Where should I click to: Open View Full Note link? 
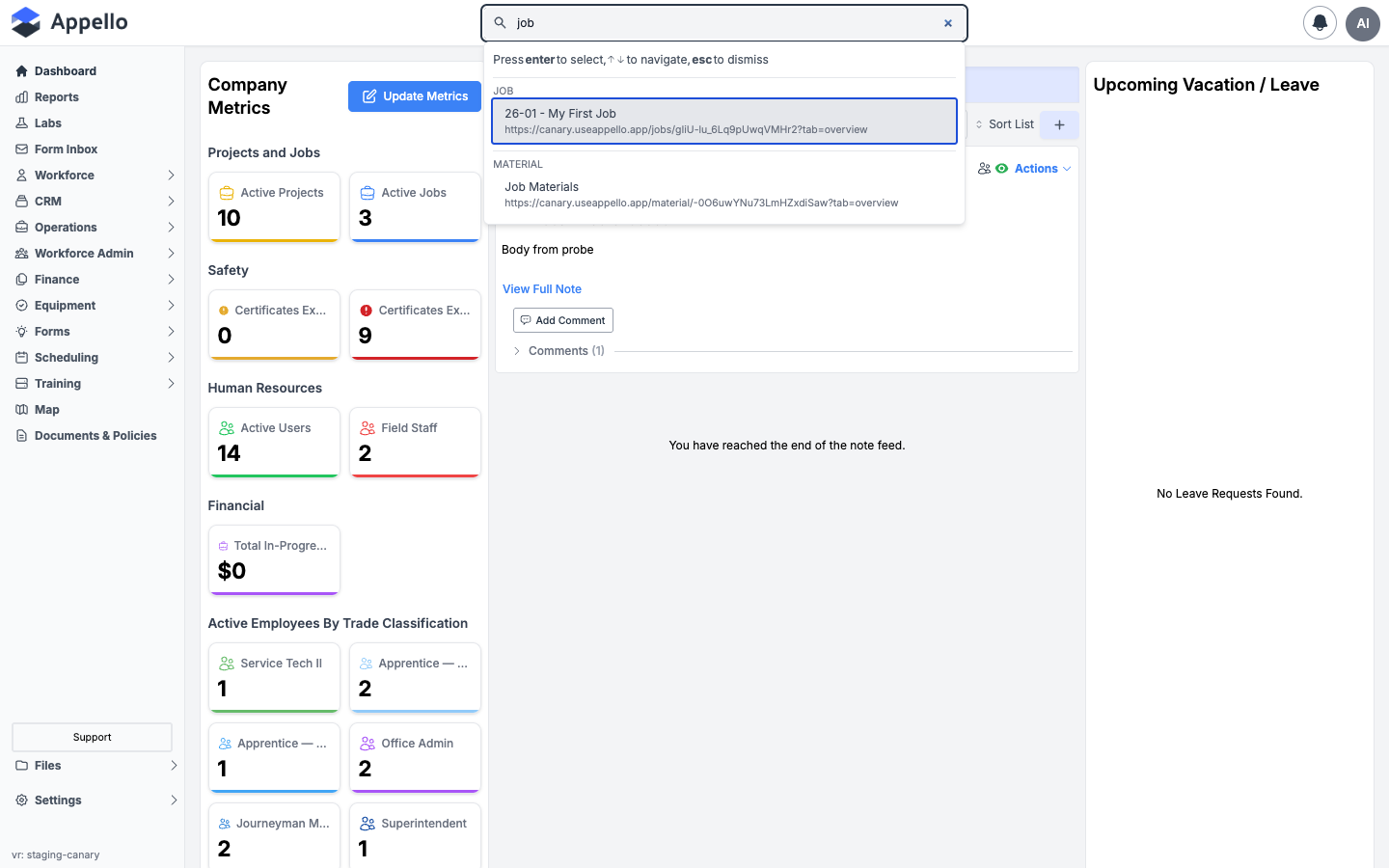tap(542, 289)
